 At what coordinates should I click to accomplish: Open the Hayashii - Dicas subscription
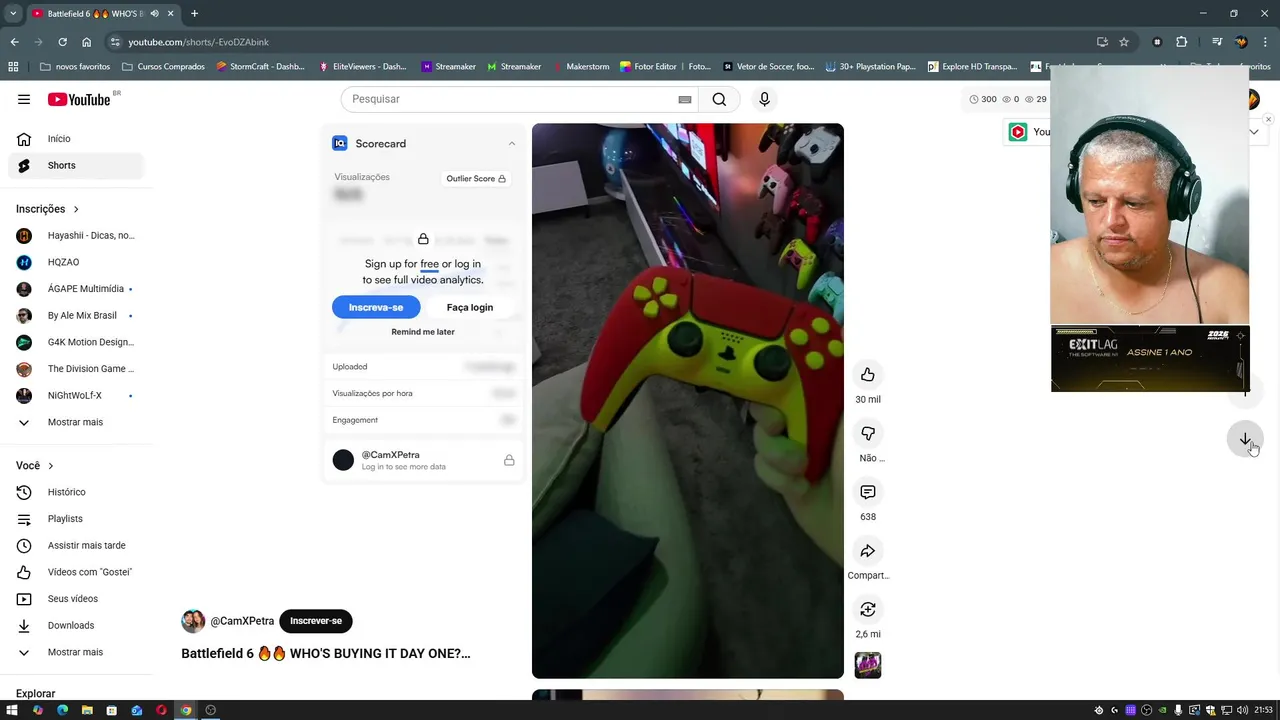pos(76,236)
